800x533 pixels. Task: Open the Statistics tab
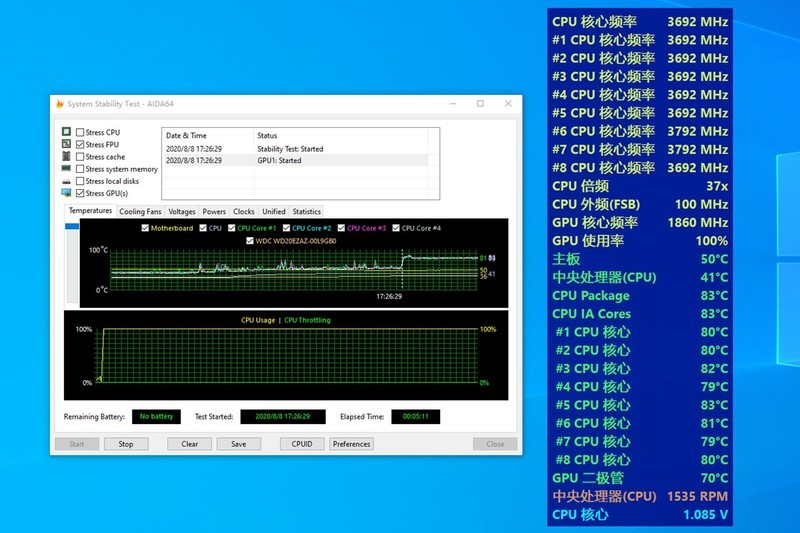[307, 211]
